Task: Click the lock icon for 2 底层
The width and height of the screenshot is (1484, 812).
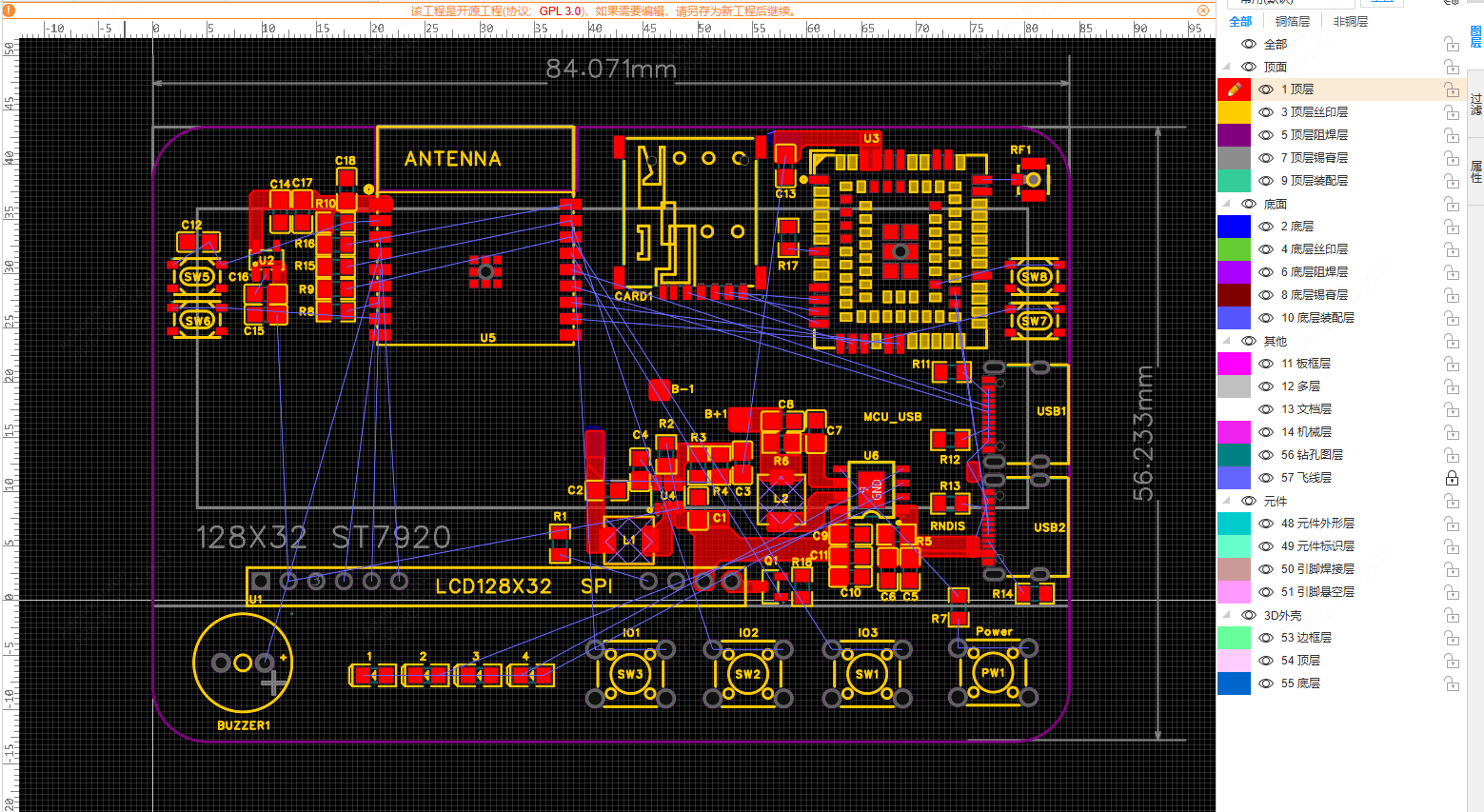Action: (x=1452, y=227)
